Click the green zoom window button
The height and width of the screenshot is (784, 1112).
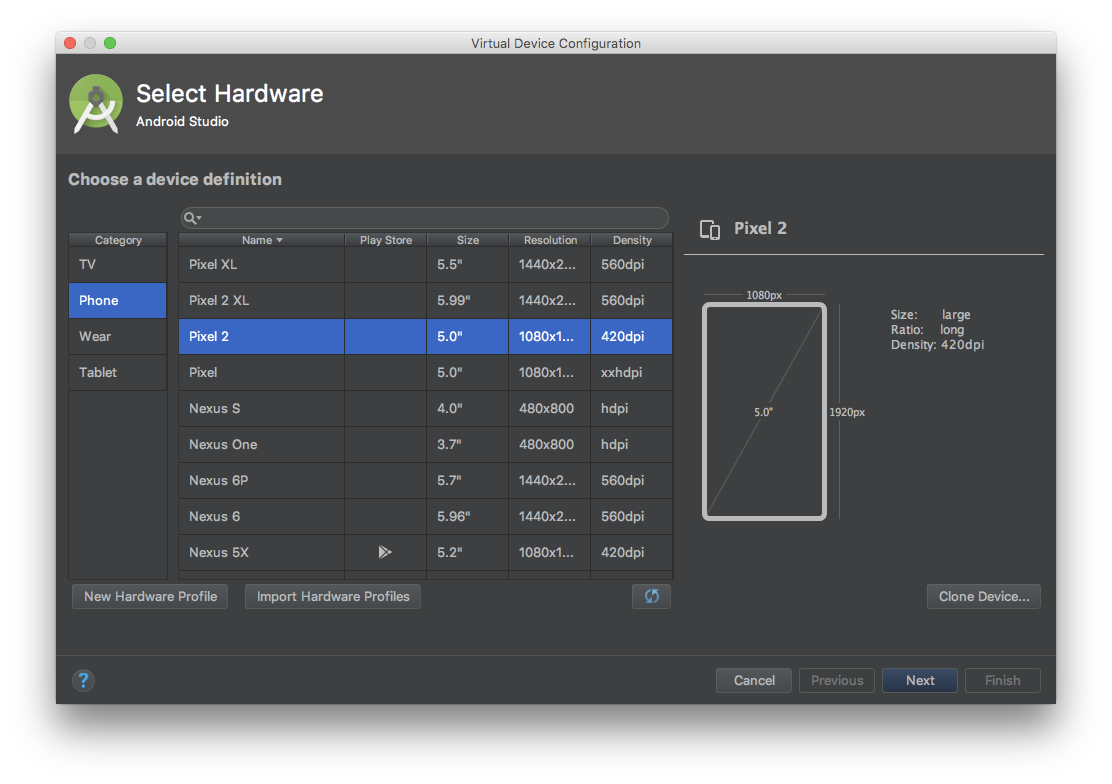(x=110, y=43)
